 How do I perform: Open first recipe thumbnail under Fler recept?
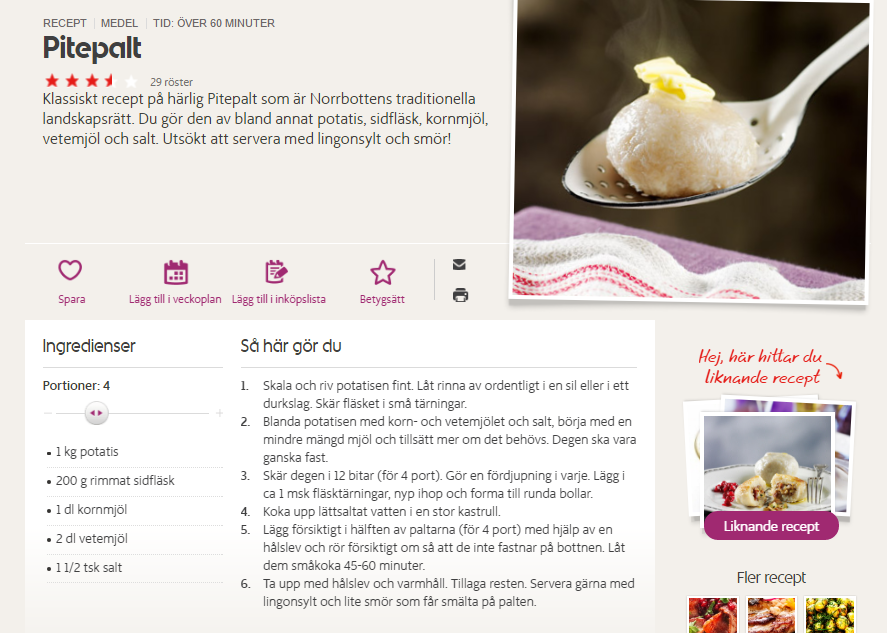[x=713, y=615]
